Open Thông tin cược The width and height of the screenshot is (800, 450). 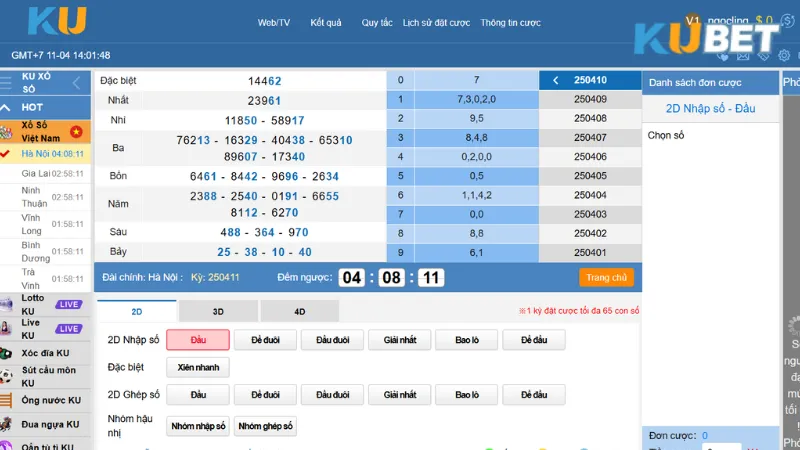point(510,23)
